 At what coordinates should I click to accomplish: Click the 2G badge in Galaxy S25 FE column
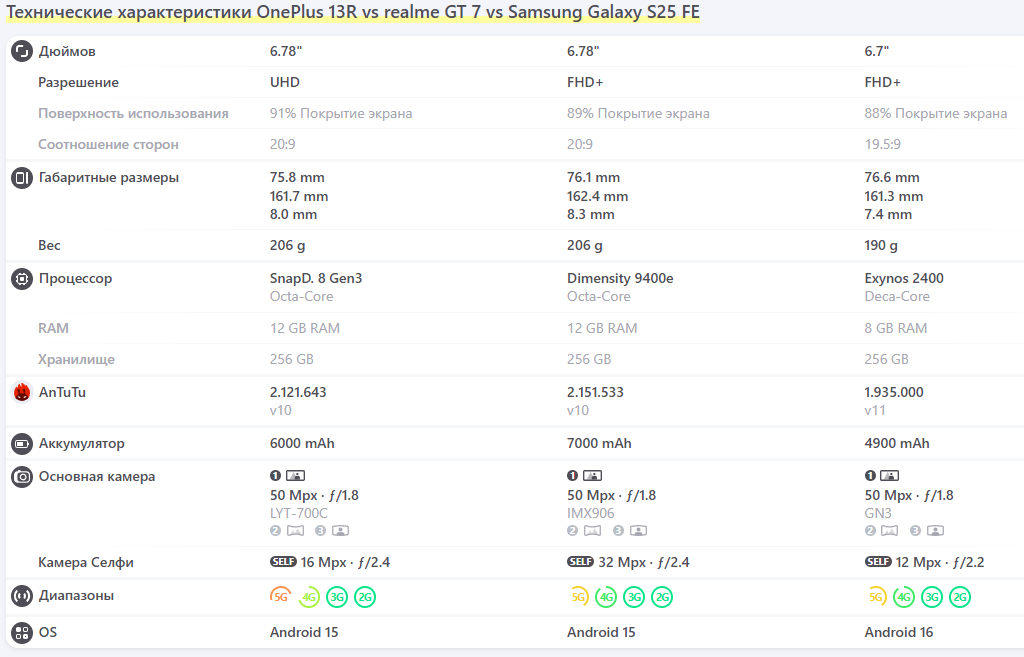point(960,596)
